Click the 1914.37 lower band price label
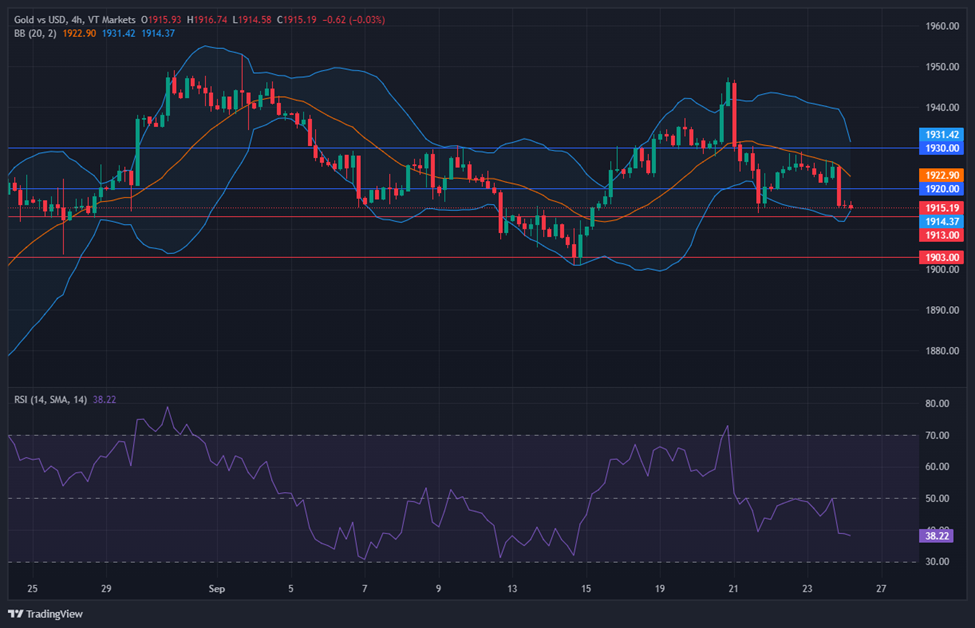 pos(941,221)
